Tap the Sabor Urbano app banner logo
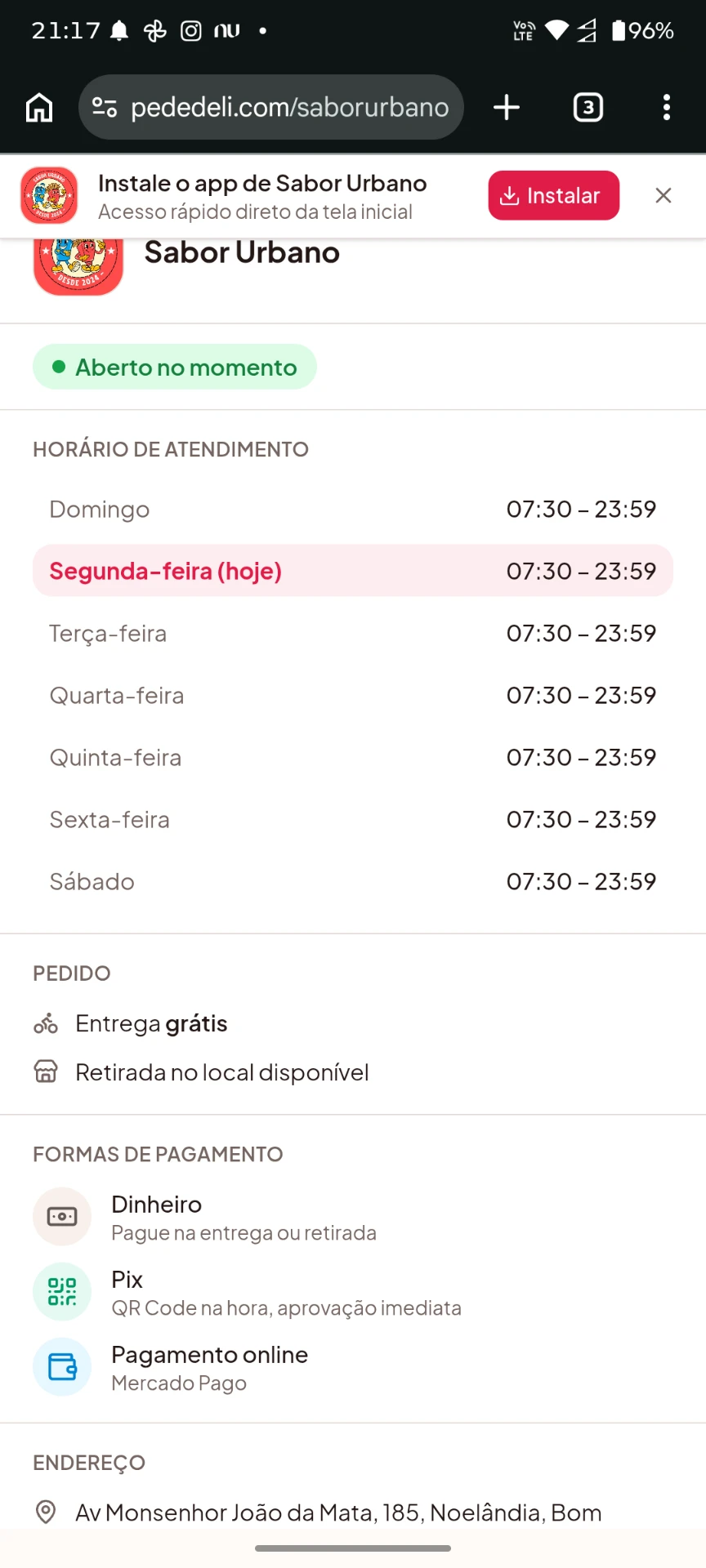This screenshot has height=1568, width=706. [49, 195]
